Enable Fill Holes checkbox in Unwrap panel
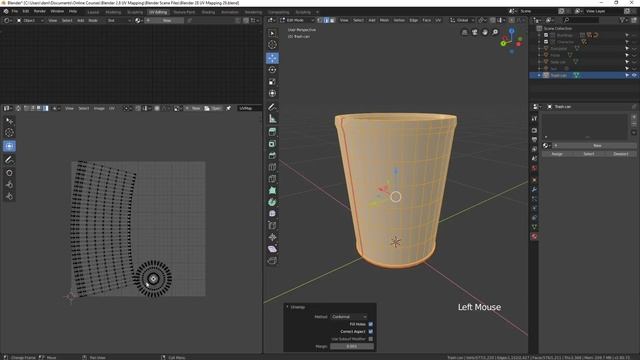Screen dimensions: 640x360 click(371, 324)
